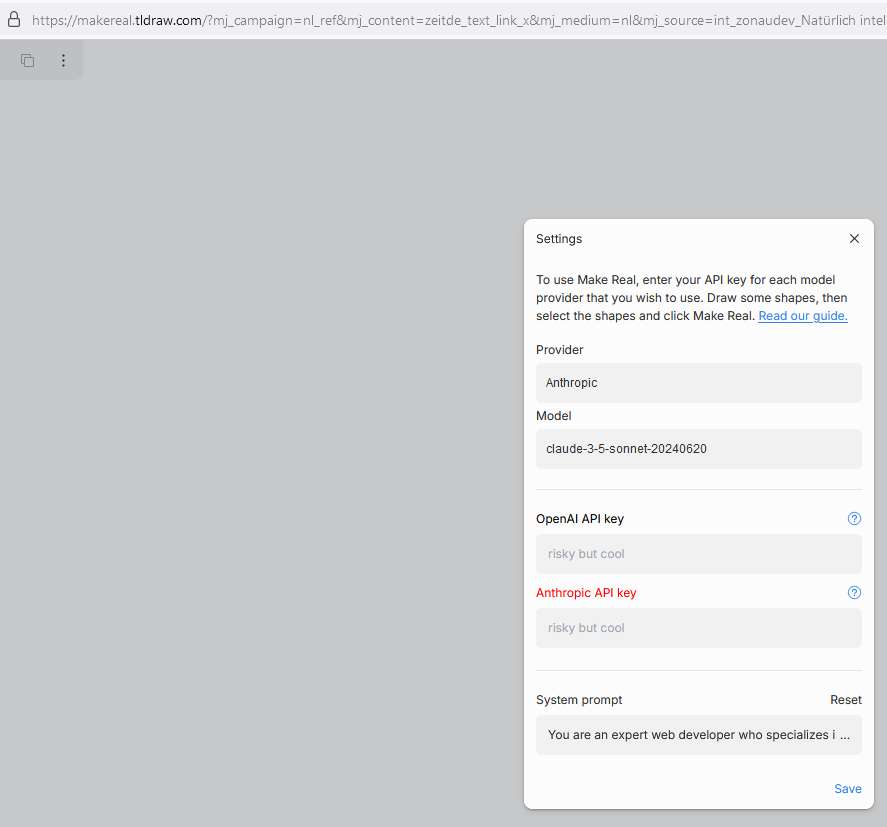Open the Read our guide link
This screenshot has width=887, height=827.
[x=803, y=316]
